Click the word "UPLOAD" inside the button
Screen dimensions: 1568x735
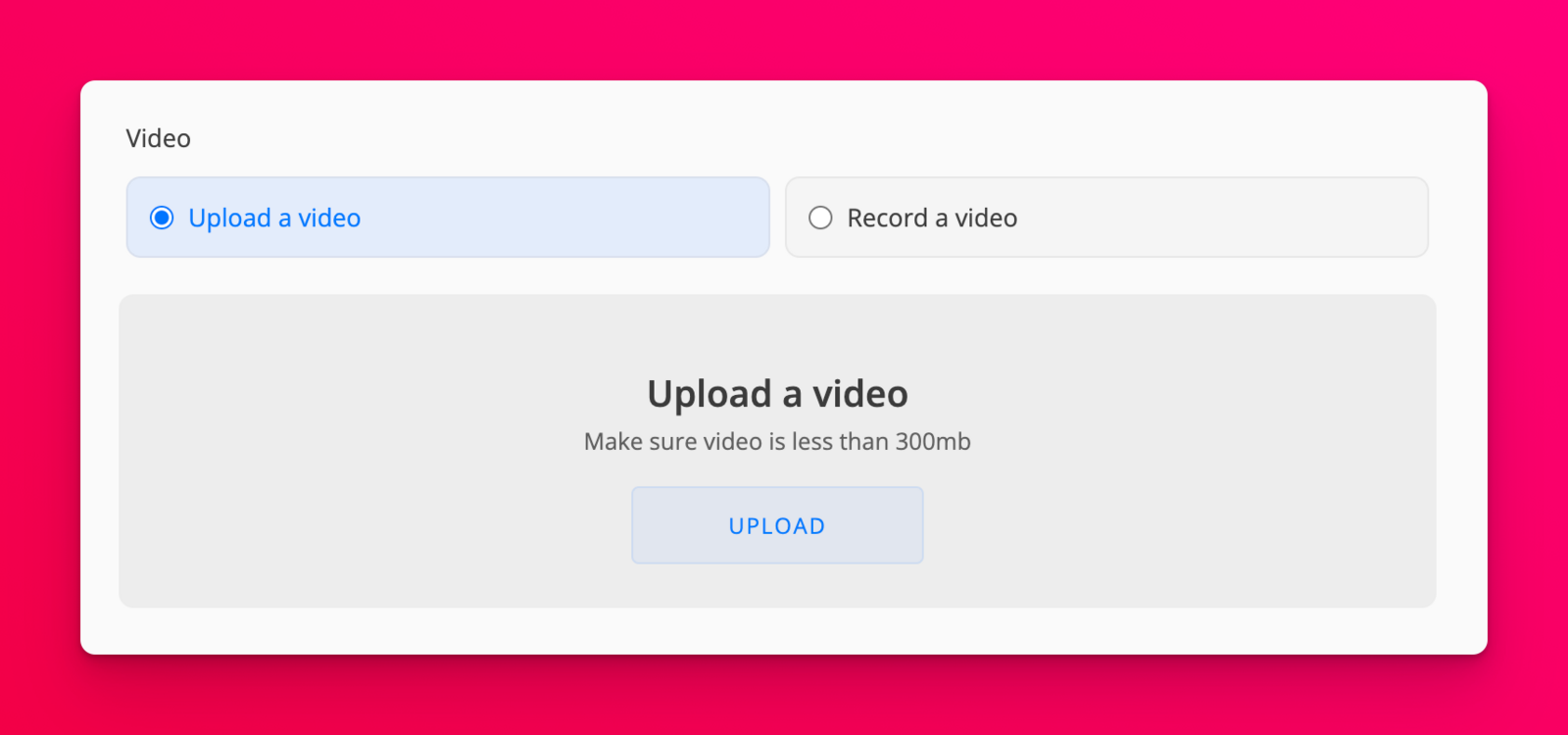[x=777, y=526]
